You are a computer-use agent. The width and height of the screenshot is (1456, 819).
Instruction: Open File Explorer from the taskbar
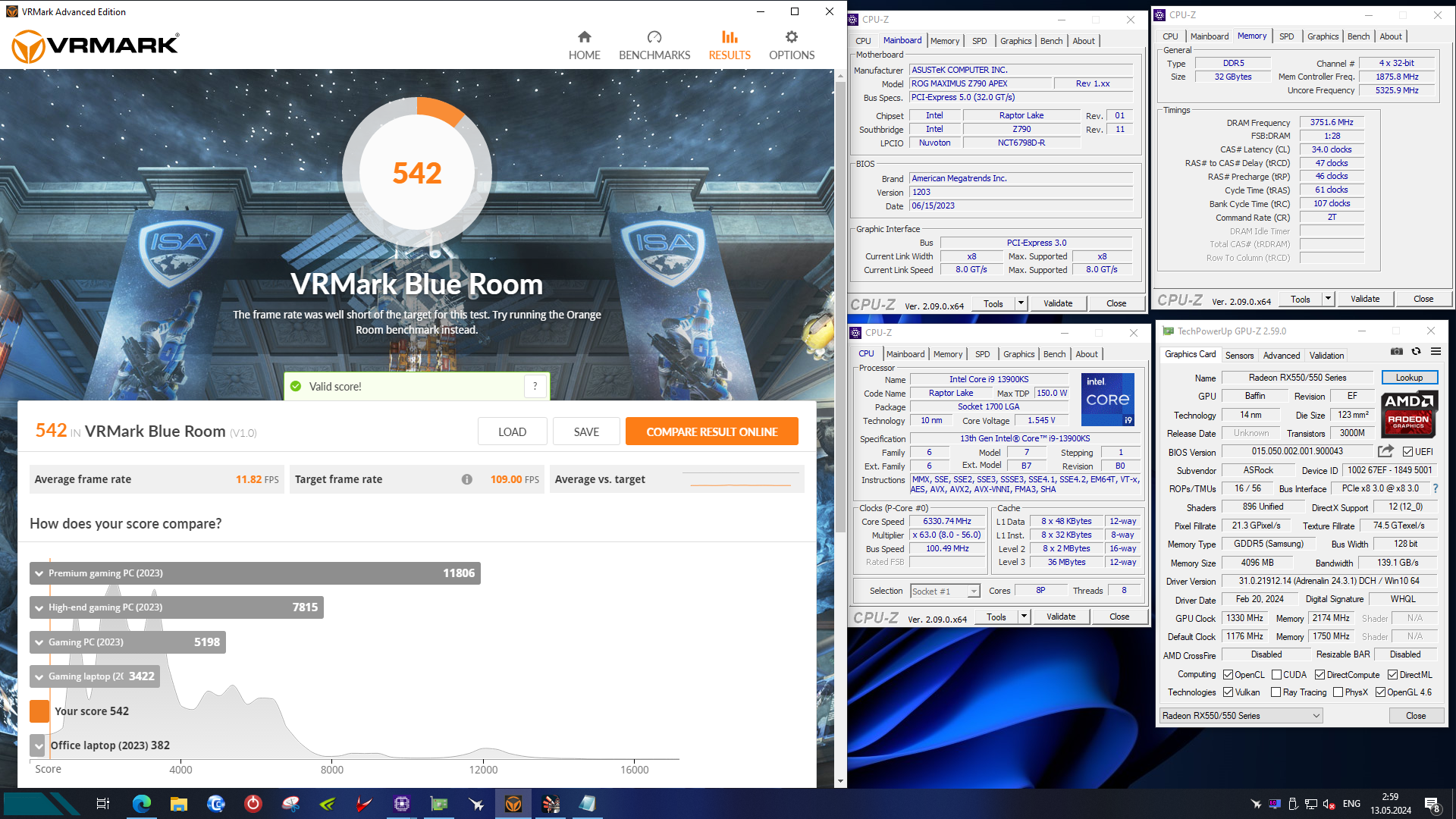click(178, 804)
